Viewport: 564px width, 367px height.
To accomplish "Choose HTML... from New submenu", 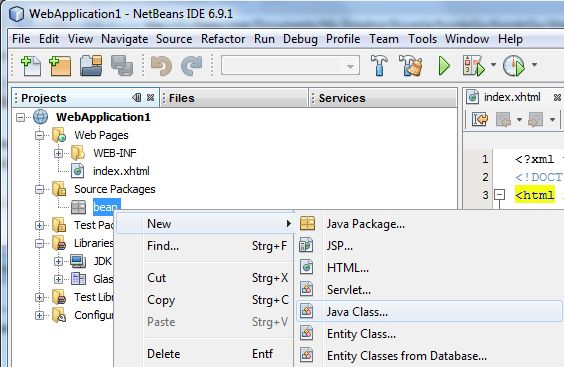I will click(x=347, y=268).
